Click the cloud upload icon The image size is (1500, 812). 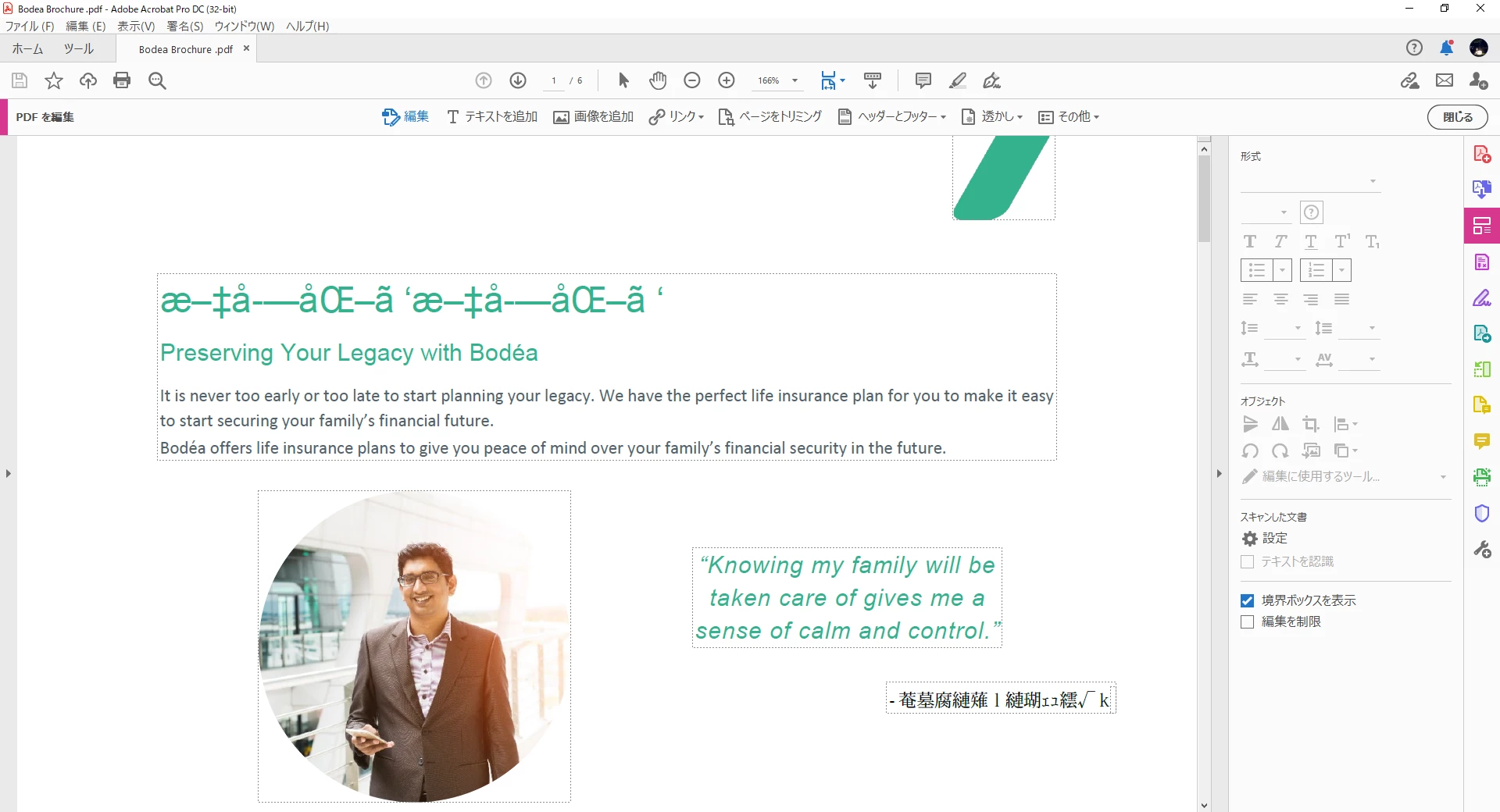[x=88, y=80]
